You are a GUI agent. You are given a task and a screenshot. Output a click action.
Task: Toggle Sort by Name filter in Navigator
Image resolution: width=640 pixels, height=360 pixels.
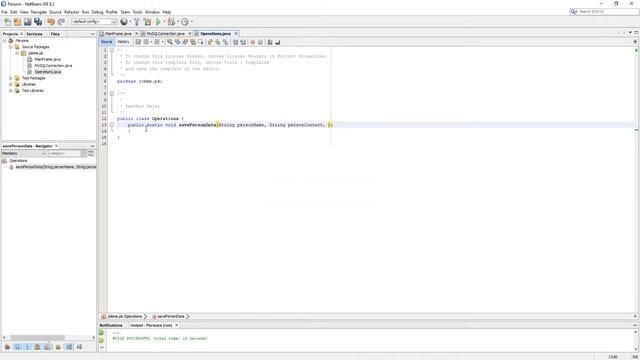pyautogui.click(x=69, y=347)
